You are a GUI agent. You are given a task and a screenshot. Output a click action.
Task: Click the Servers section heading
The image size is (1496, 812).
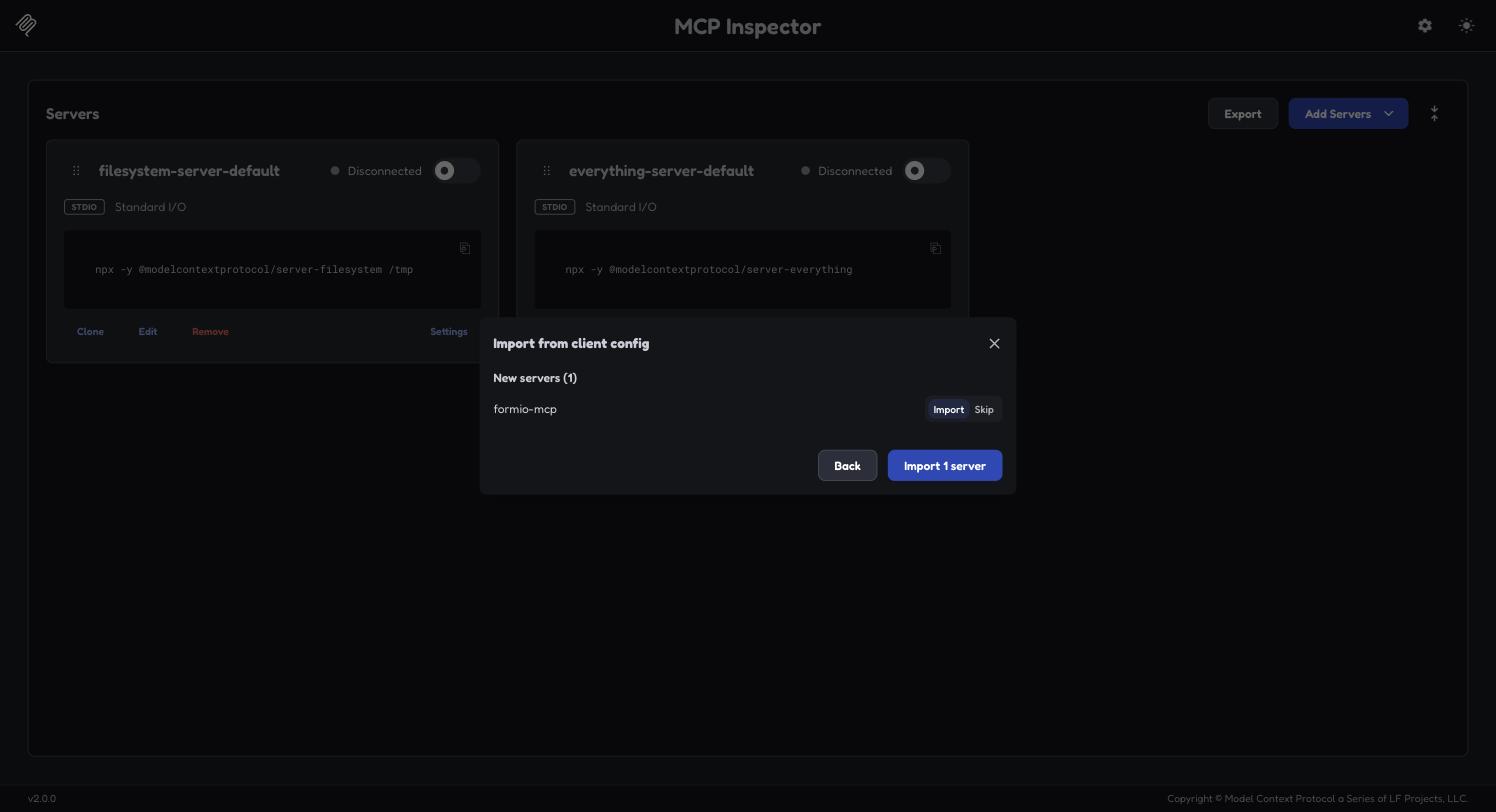pos(72,114)
